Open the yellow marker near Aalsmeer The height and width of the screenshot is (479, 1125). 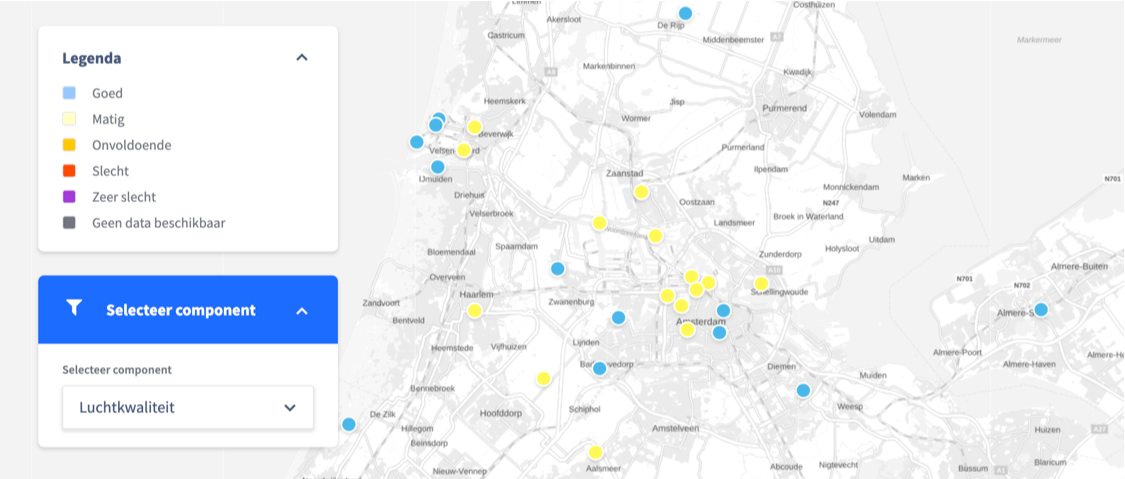point(595,452)
